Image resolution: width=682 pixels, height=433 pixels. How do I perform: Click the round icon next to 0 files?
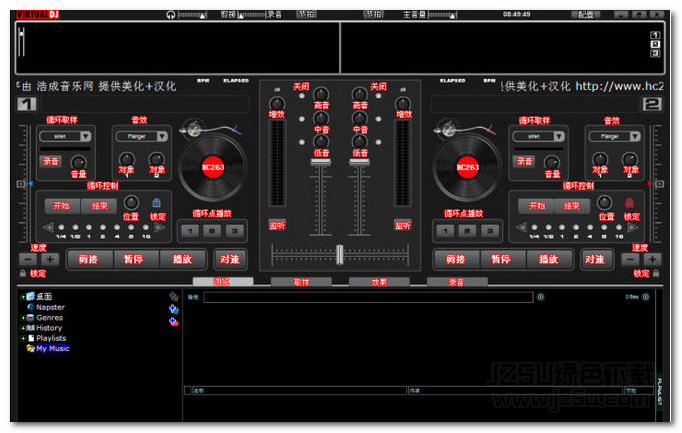click(645, 297)
